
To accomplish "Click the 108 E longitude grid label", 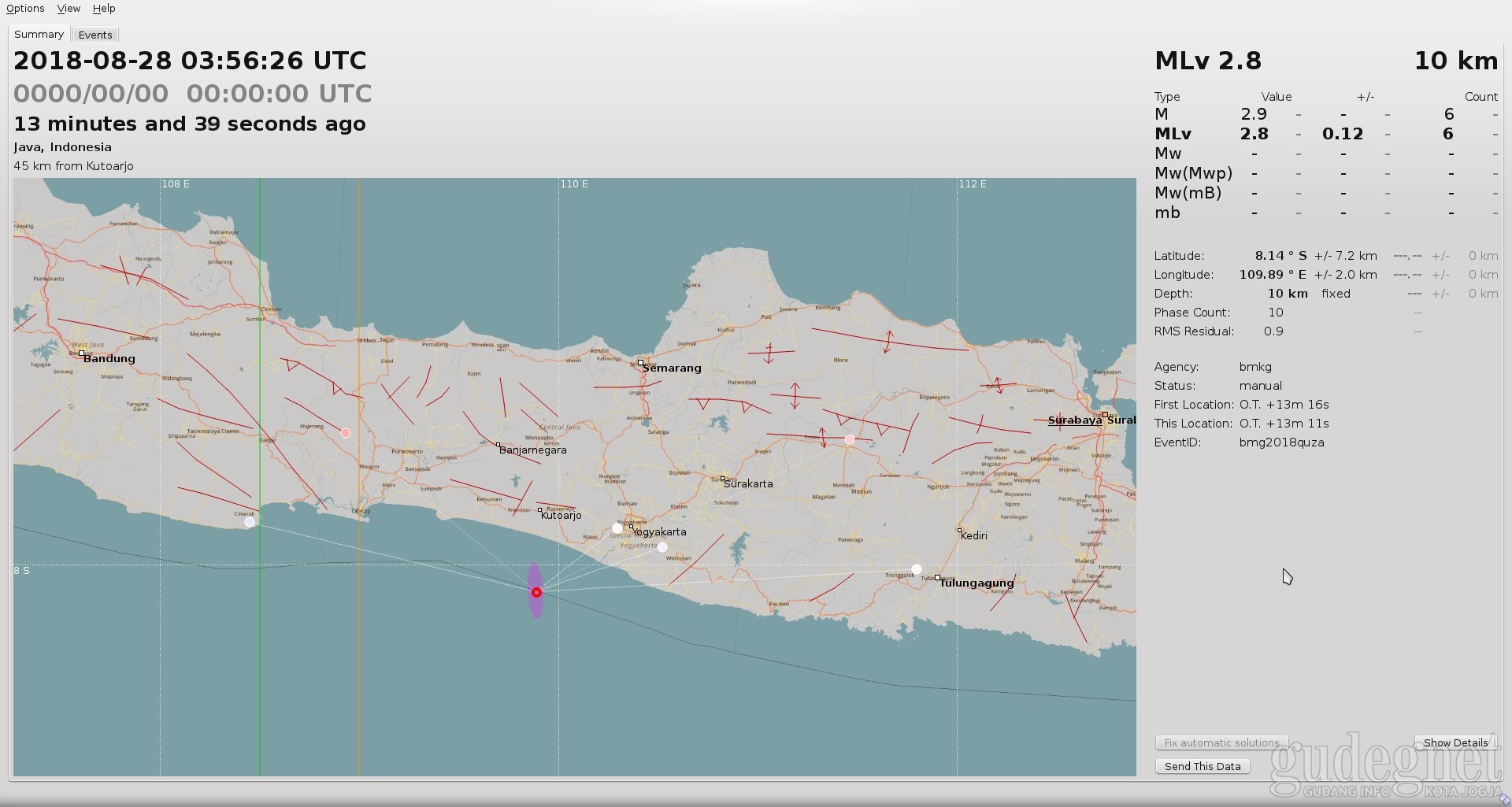I will pos(176,184).
